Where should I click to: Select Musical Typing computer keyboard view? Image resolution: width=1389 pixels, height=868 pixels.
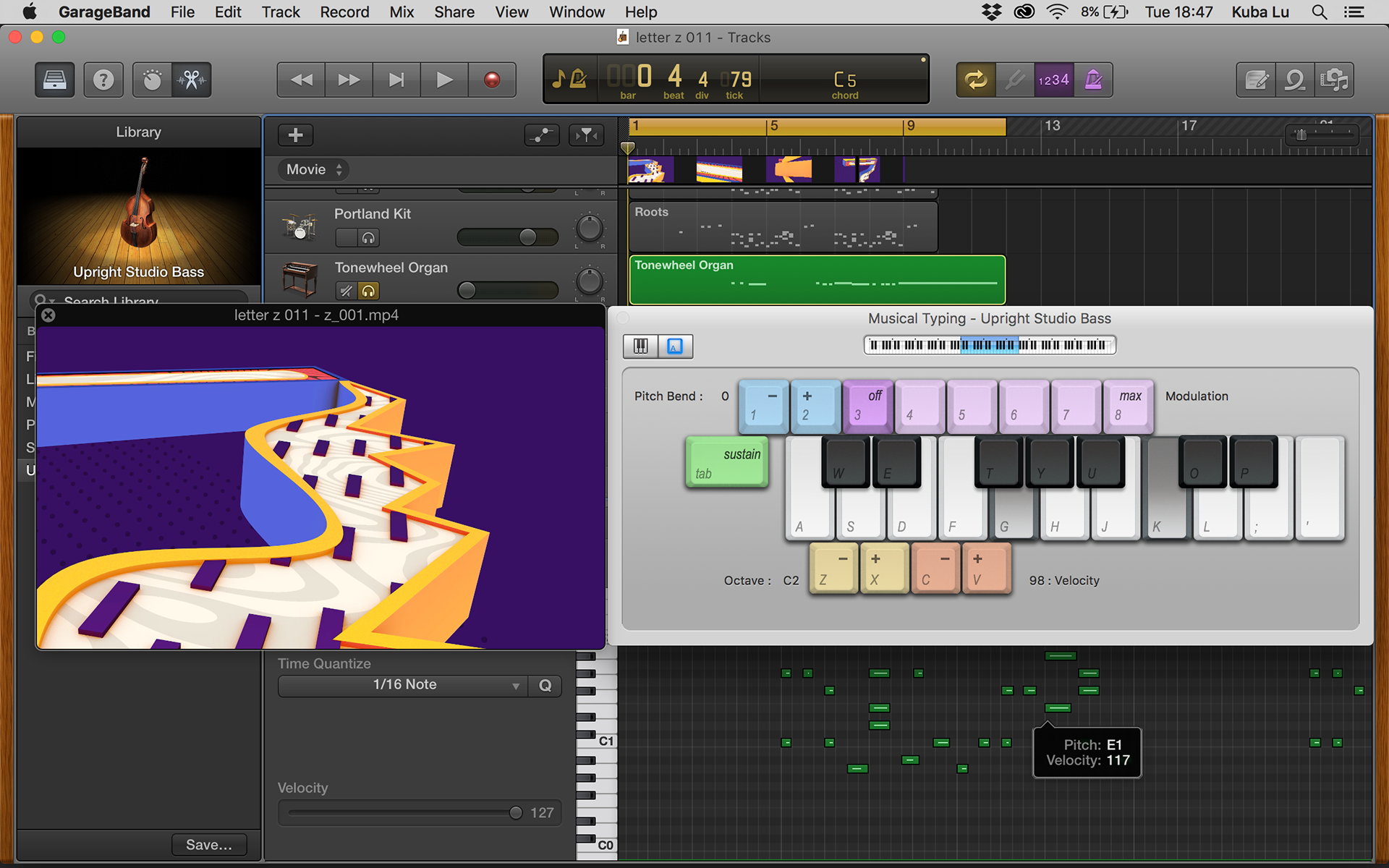click(675, 346)
